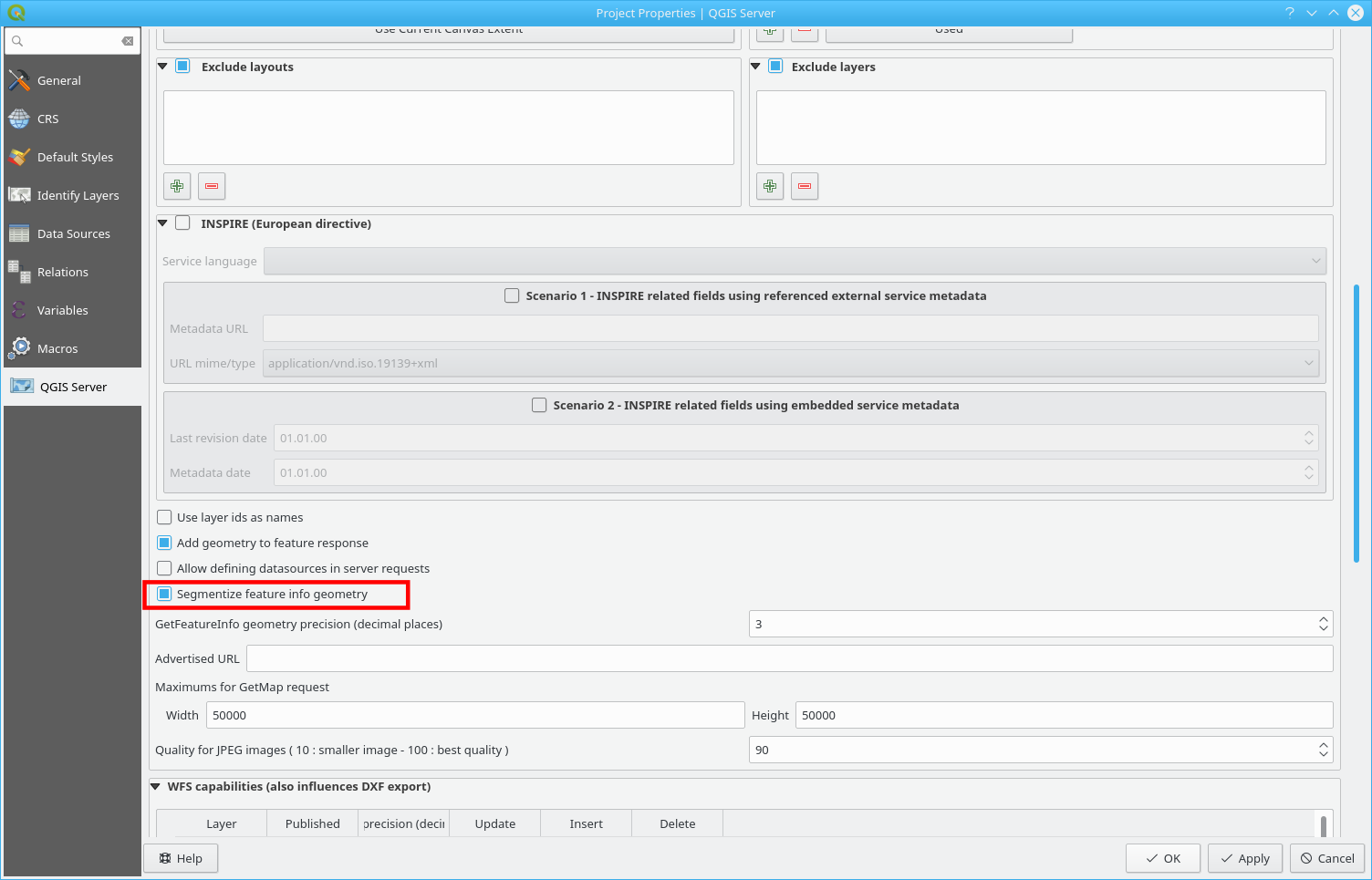Open Variables page
Screen dimensions: 1372x880
pyautogui.click(x=72, y=310)
